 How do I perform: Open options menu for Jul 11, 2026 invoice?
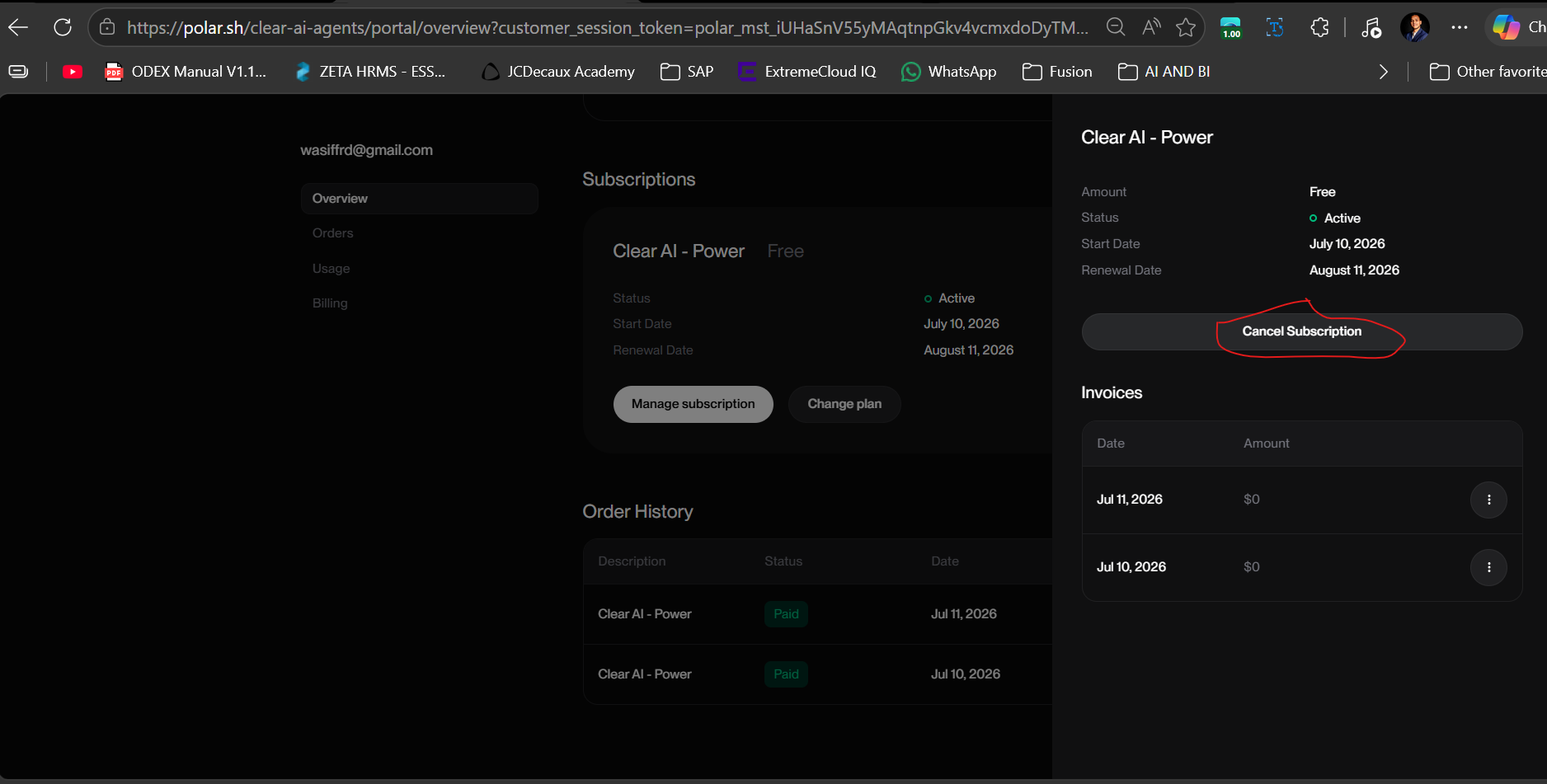[1488, 500]
